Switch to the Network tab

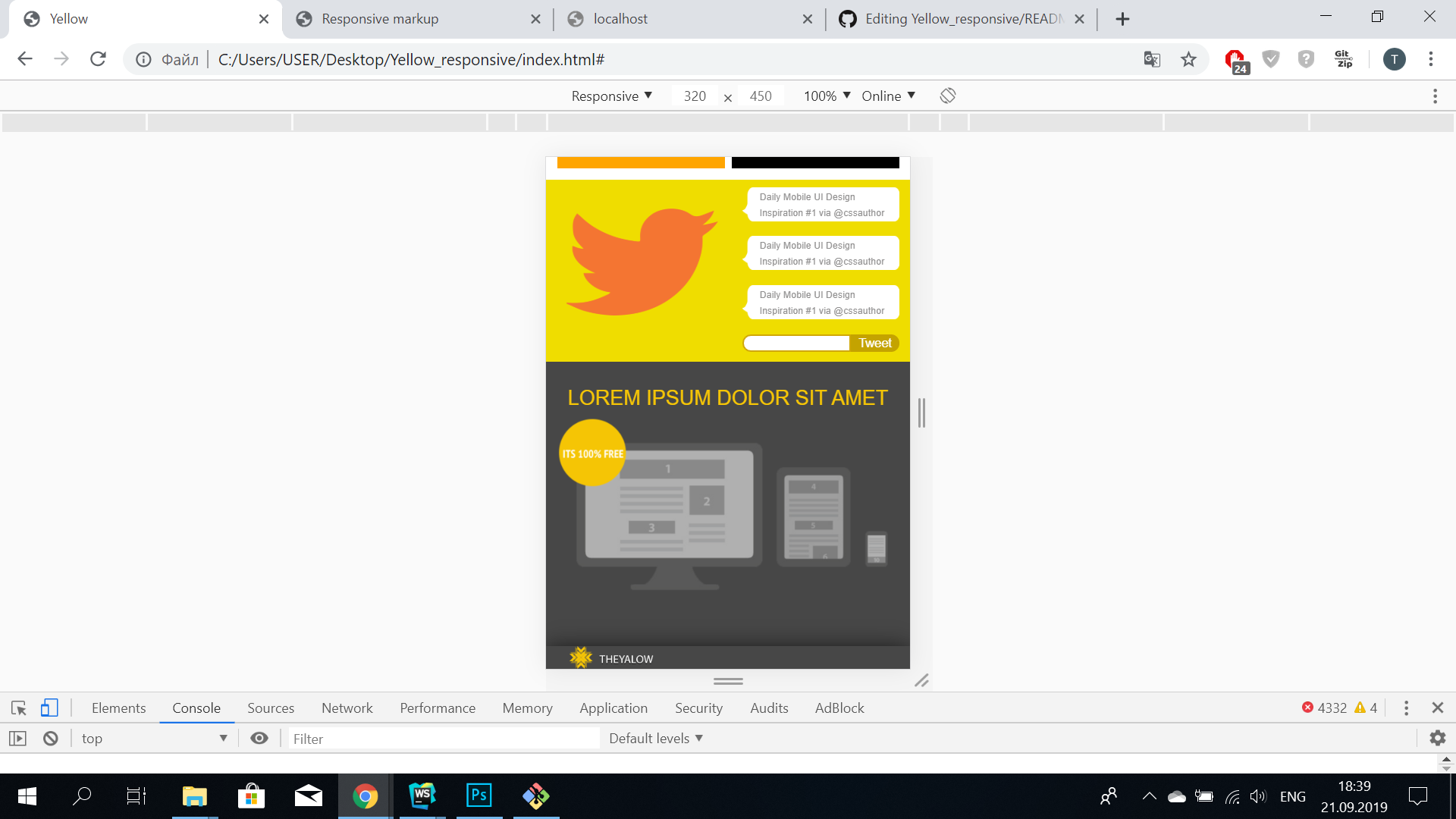tap(347, 708)
